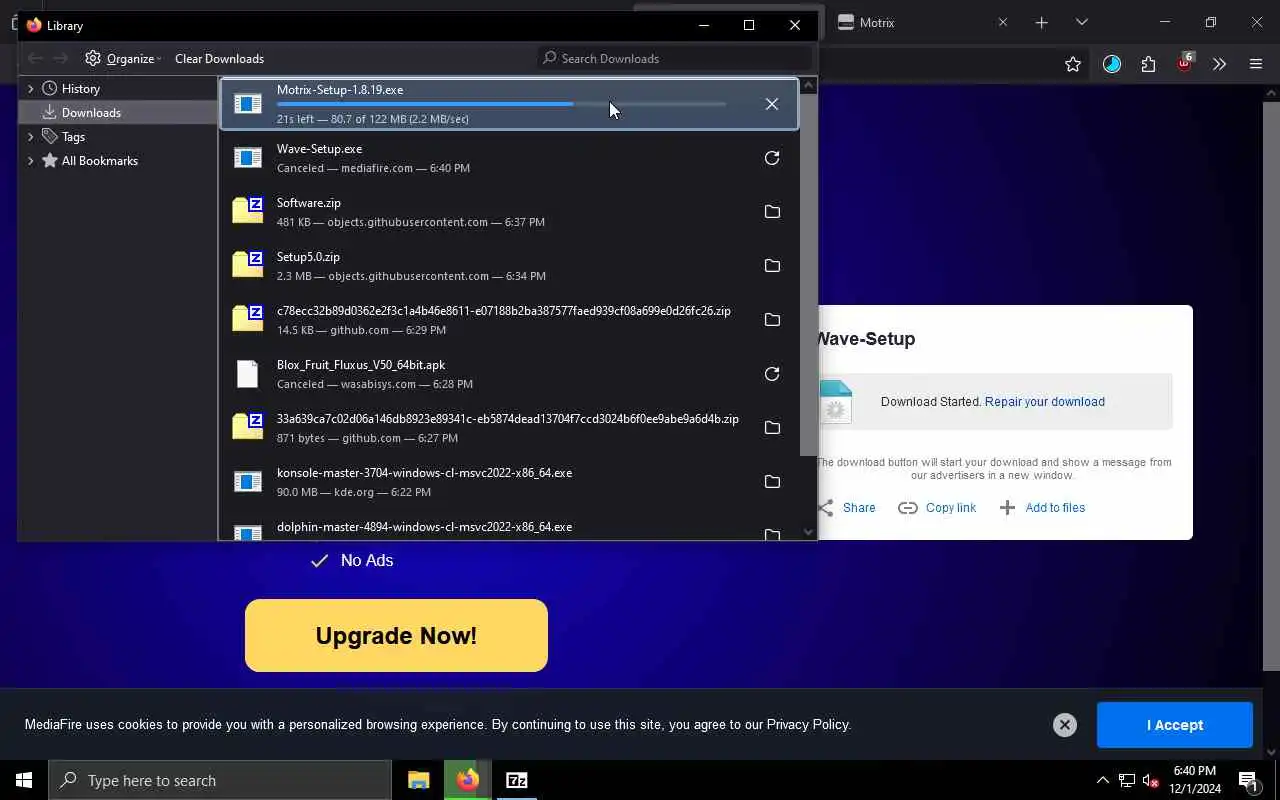Go back in Library navigation
The width and height of the screenshot is (1280, 800).
click(35, 58)
